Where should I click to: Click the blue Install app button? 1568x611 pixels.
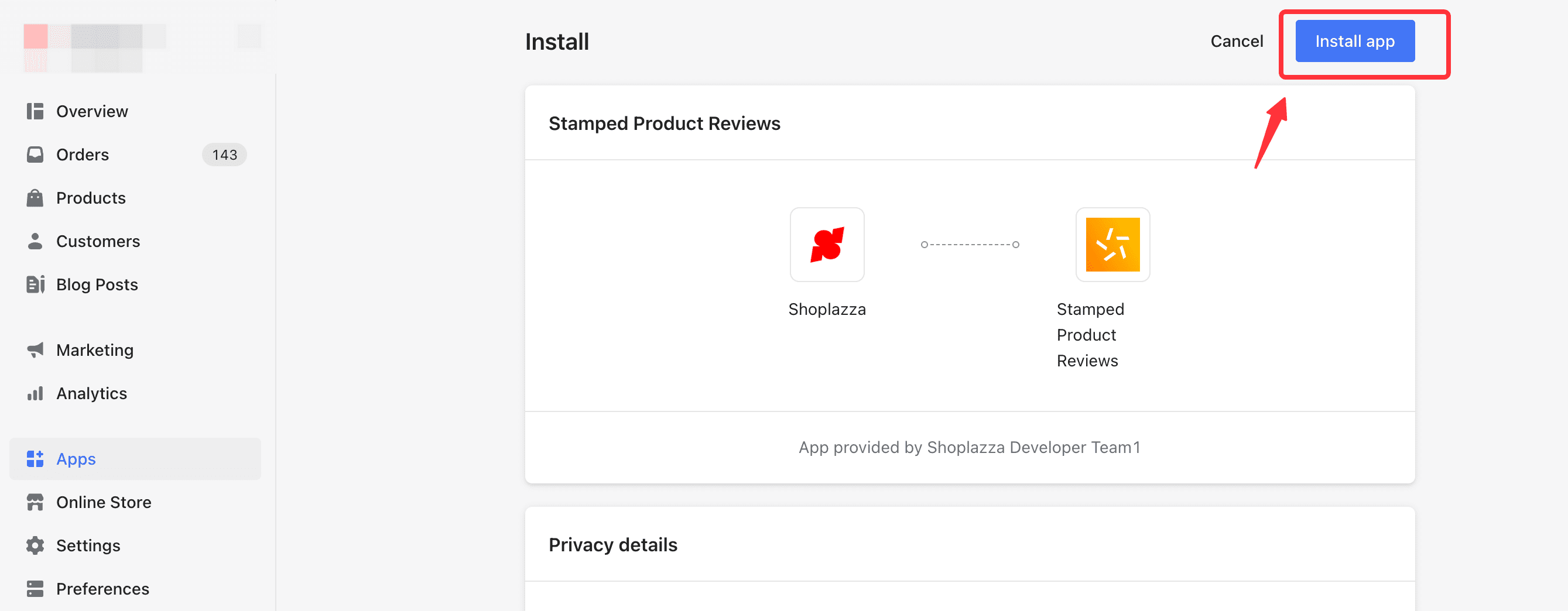[1355, 42]
